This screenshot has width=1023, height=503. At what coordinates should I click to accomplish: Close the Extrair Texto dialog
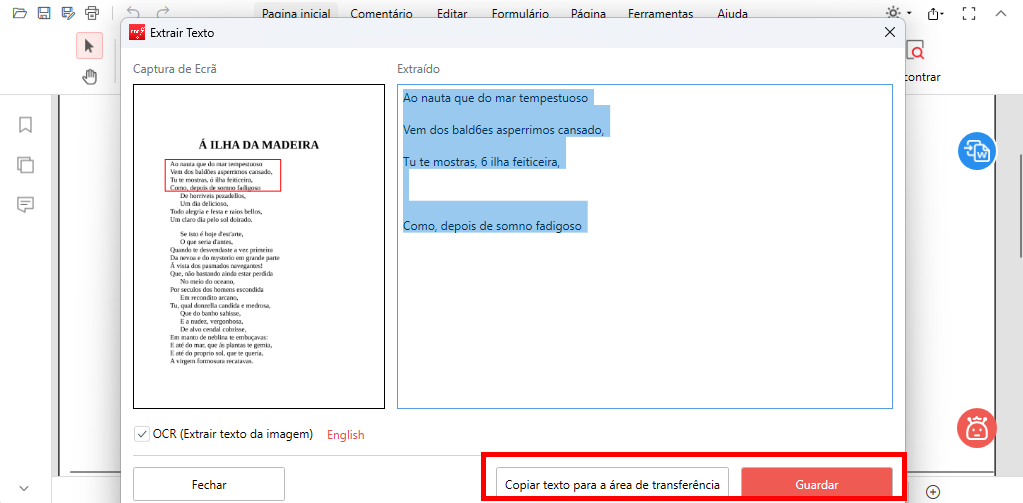(889, 32)
